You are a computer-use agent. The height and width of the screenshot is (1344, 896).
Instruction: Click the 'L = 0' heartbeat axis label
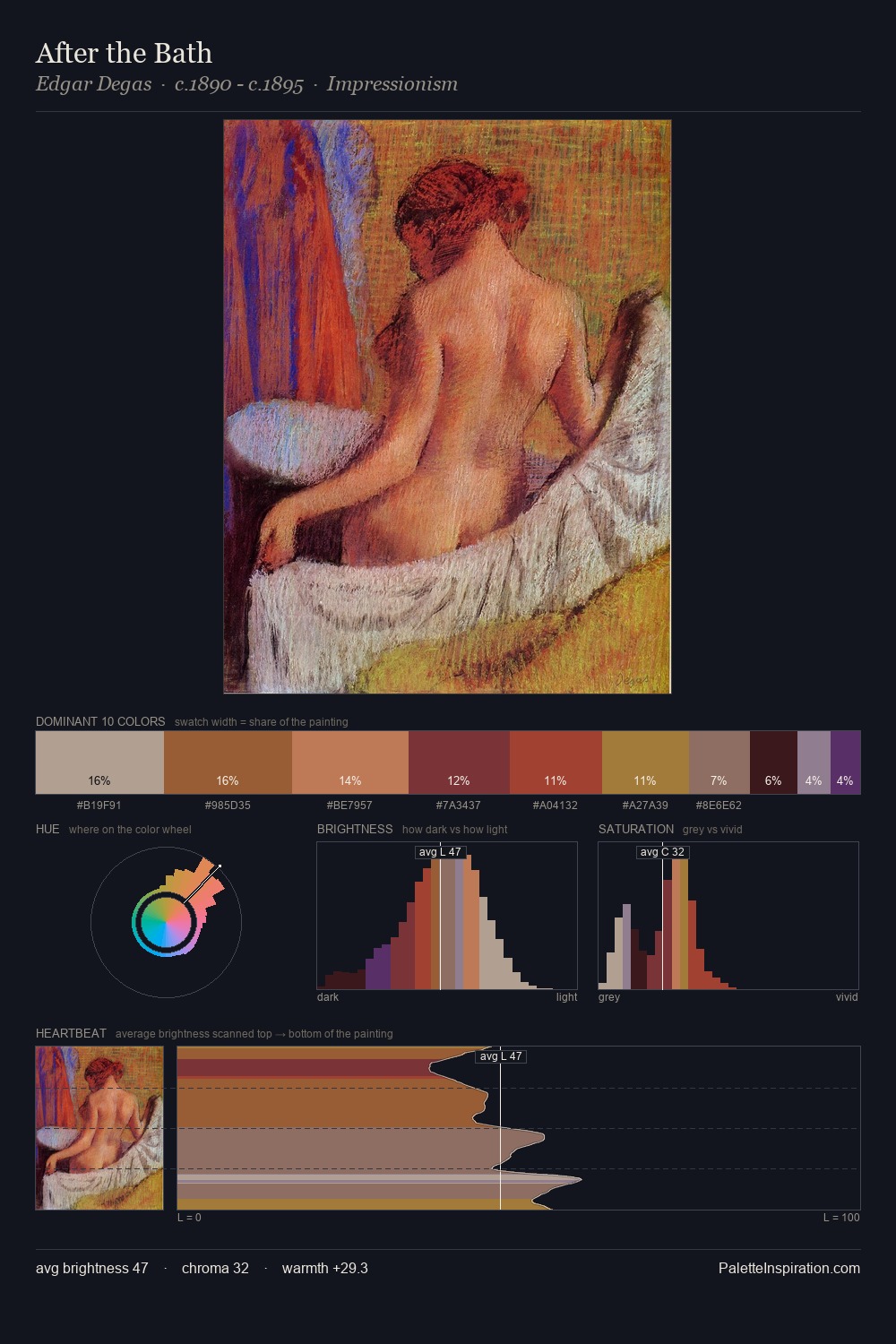[x=189, y=1218]
